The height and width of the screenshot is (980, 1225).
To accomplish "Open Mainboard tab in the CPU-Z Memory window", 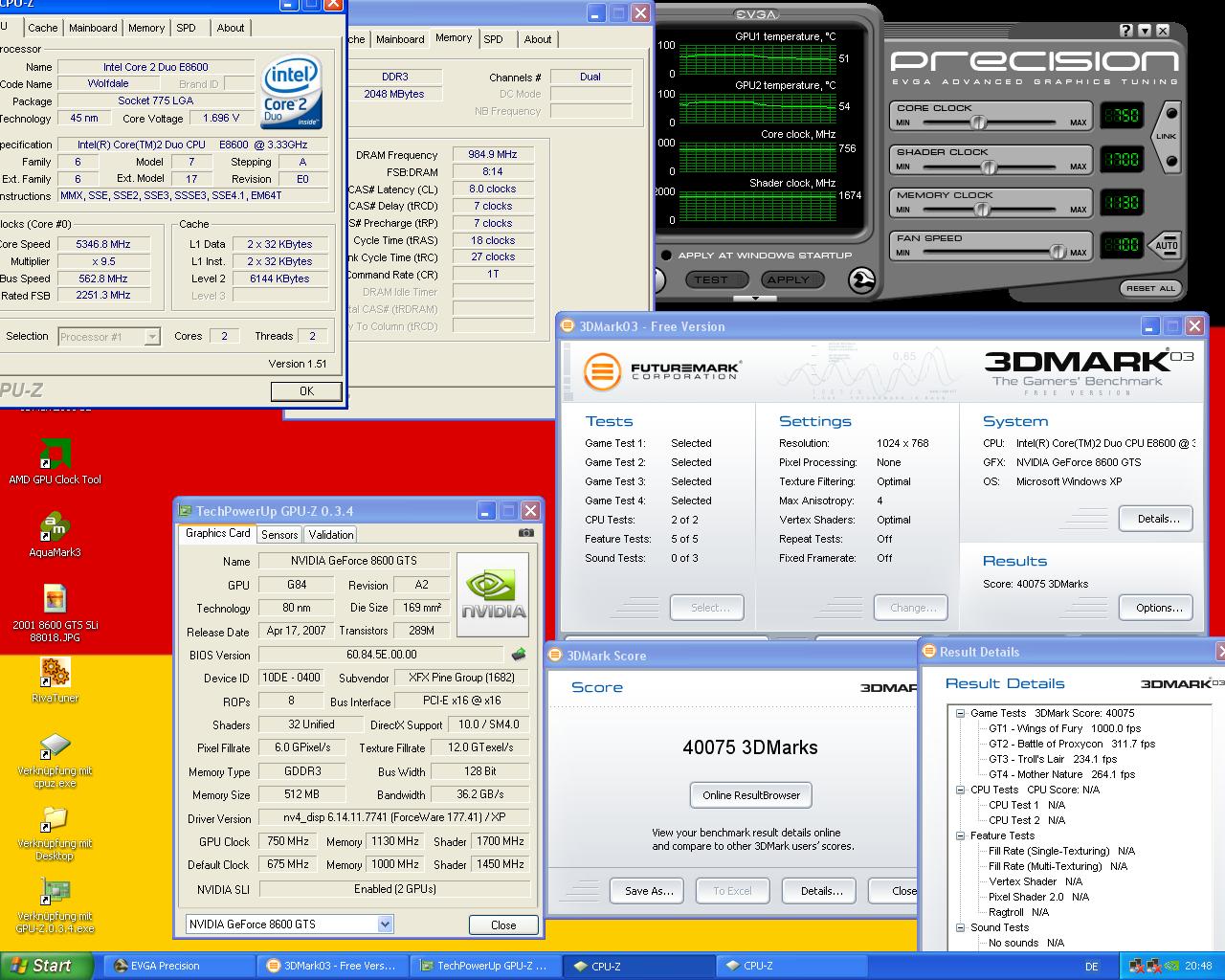I will point(400,39).
